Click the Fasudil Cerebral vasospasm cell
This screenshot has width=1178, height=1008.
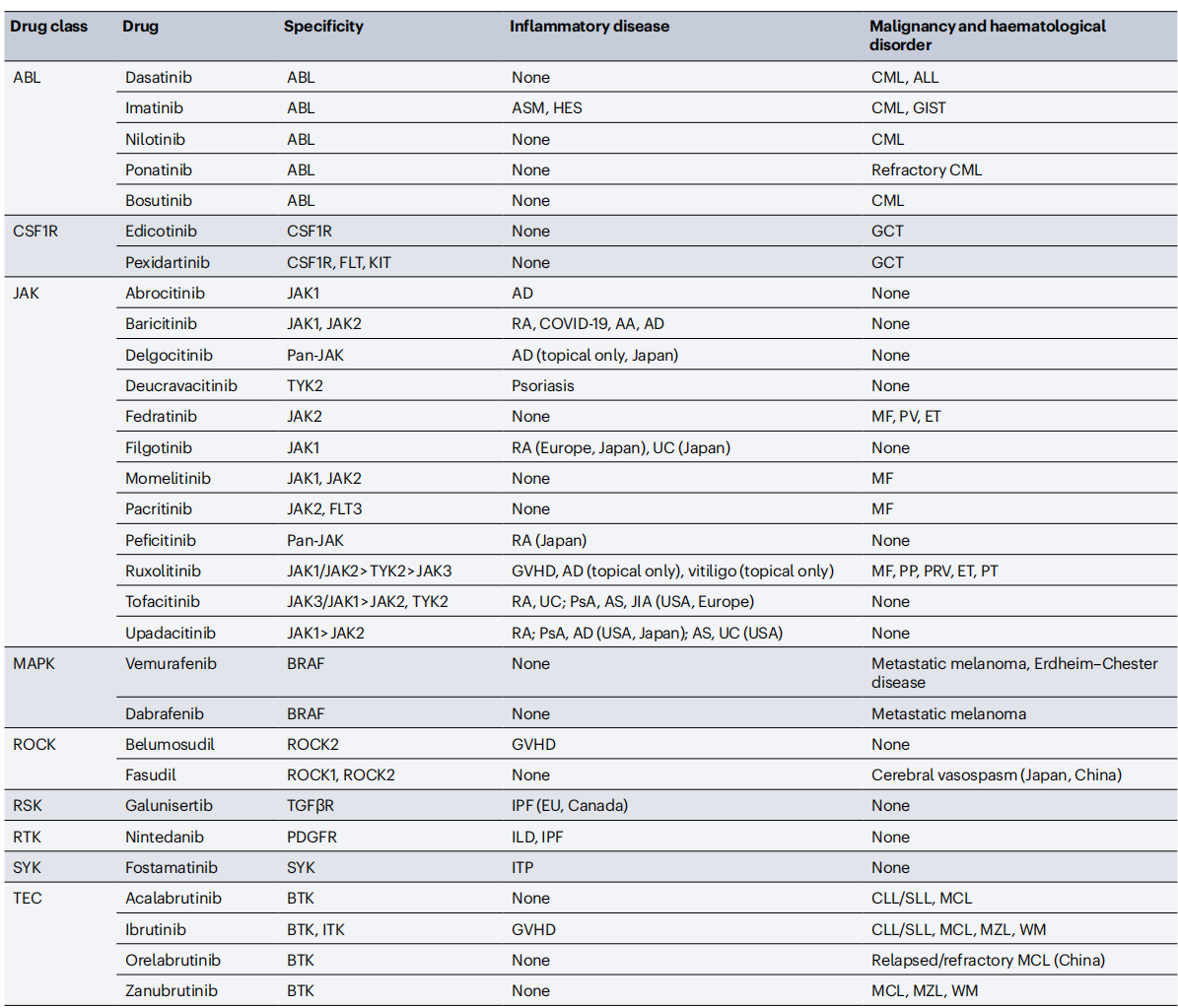click(996, 775)
